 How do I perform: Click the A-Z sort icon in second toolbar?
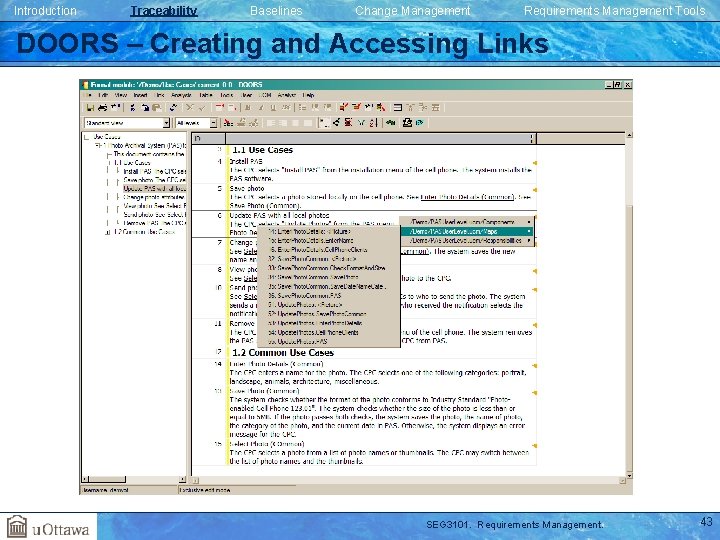point(374,123)
